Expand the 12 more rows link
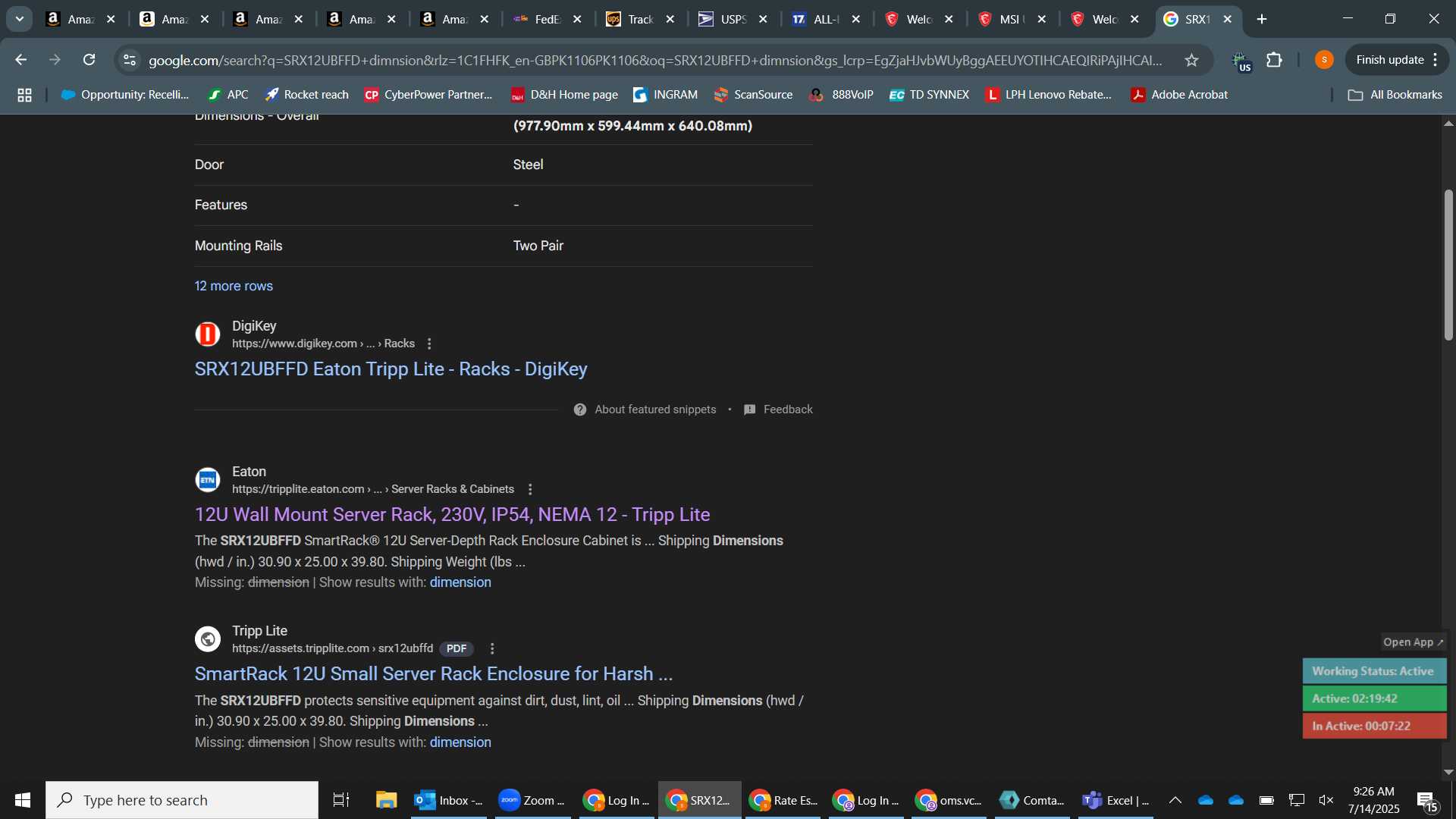The height and width of the screenshot is (819, 1456). tap(234, 286)
